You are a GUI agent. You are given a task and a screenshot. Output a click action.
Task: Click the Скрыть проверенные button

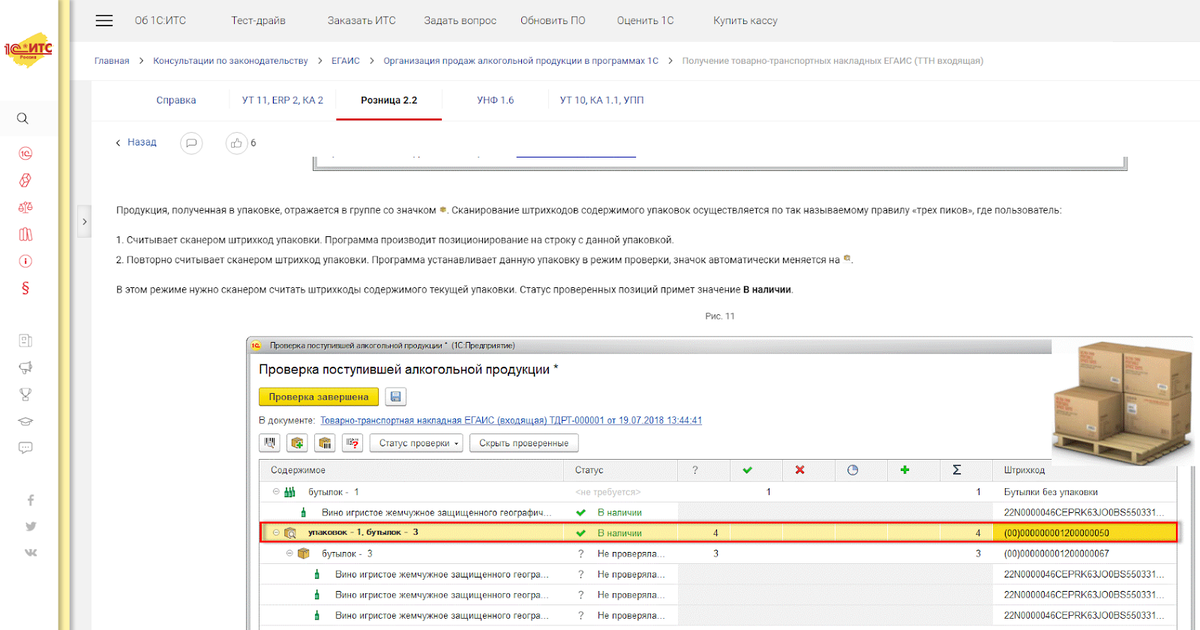[524, 443]
